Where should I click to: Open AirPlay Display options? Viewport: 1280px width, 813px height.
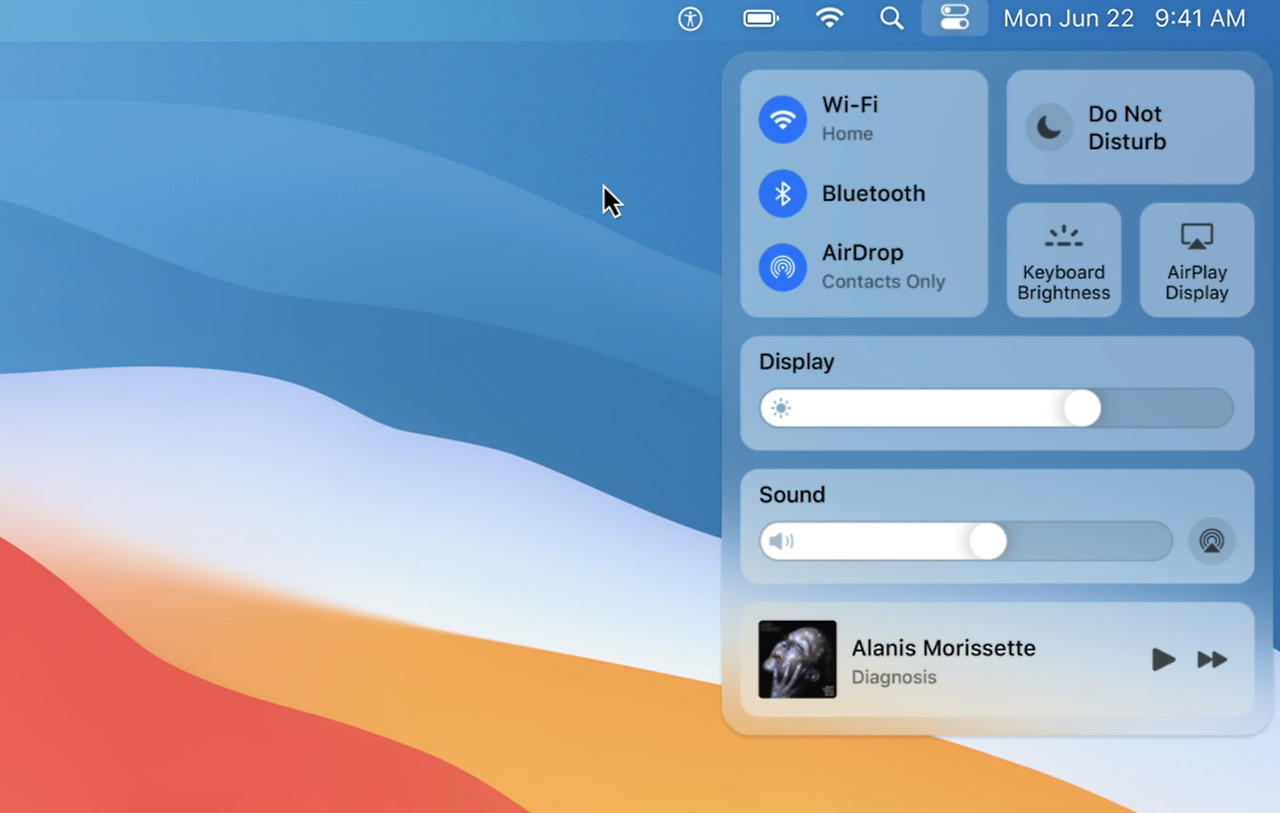tap(1197, 260)
